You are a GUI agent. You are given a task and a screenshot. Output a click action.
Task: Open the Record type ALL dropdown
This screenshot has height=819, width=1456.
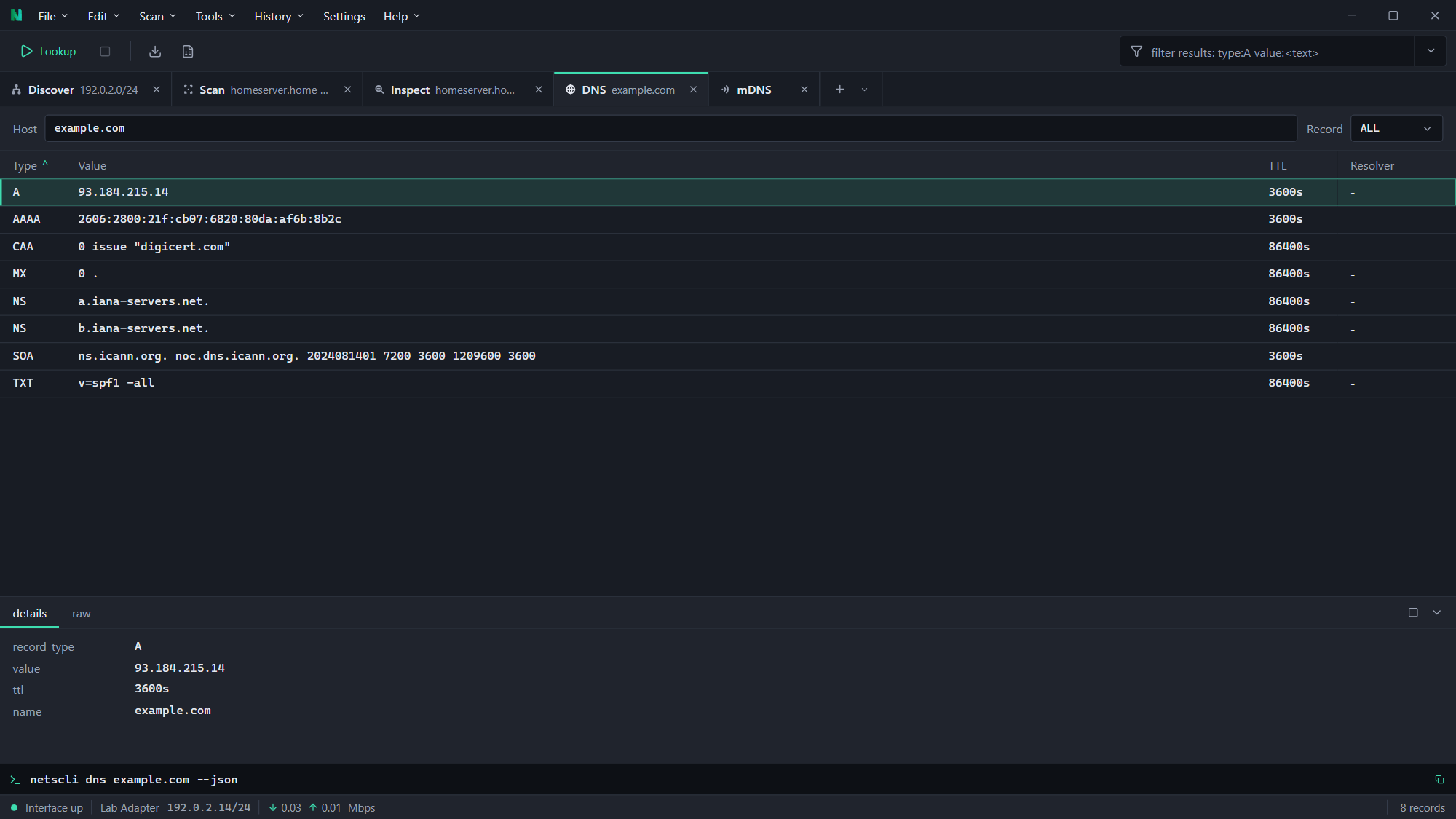point(1396,128)
